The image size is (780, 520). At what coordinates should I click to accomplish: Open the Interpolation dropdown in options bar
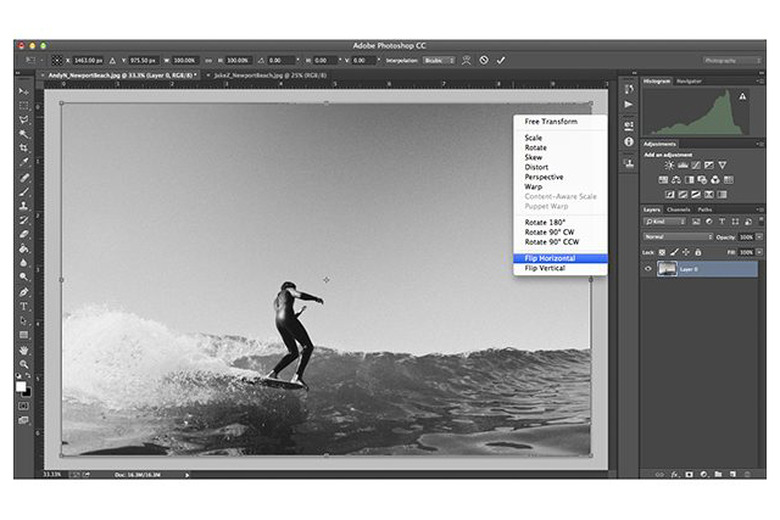(x=438, y=60)
